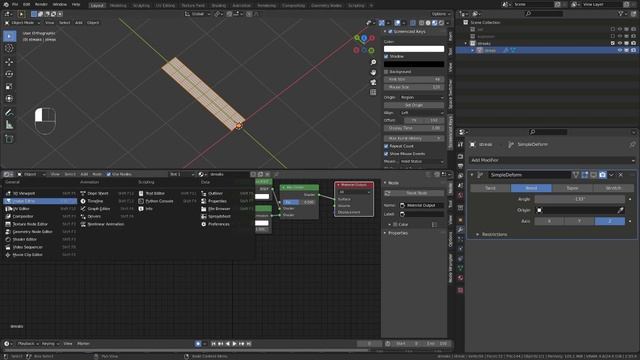Click pin icon in Properties editor header
The width and height of the screenshot is (640, 360).
pos(632,144)
